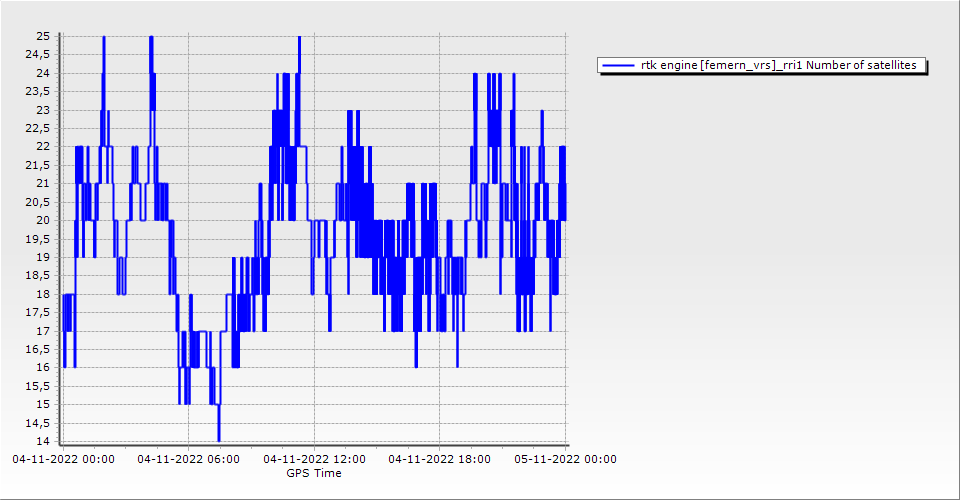Click the 16 tick label on the y-axis

click(43, 368)
